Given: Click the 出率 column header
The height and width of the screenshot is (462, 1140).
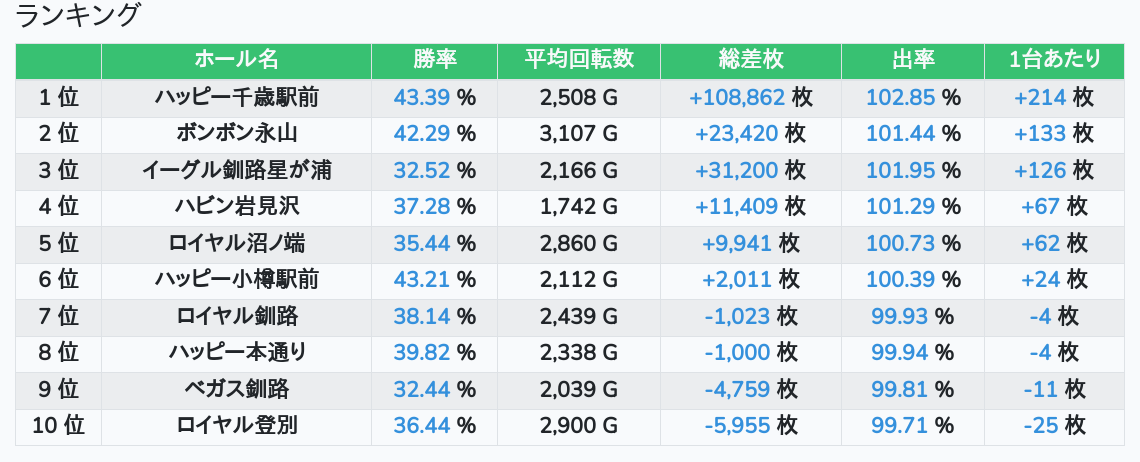Looking at the screenshot, I should tap(912, 60).
